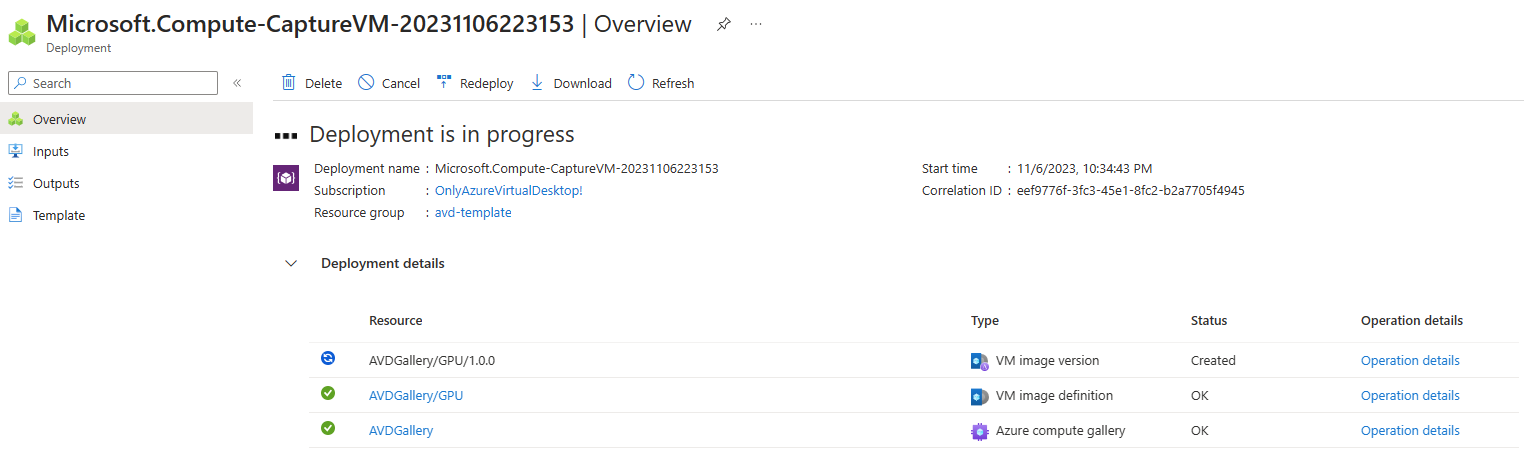
Task: Click the VM image version type icon
Action: pos(980,361)
